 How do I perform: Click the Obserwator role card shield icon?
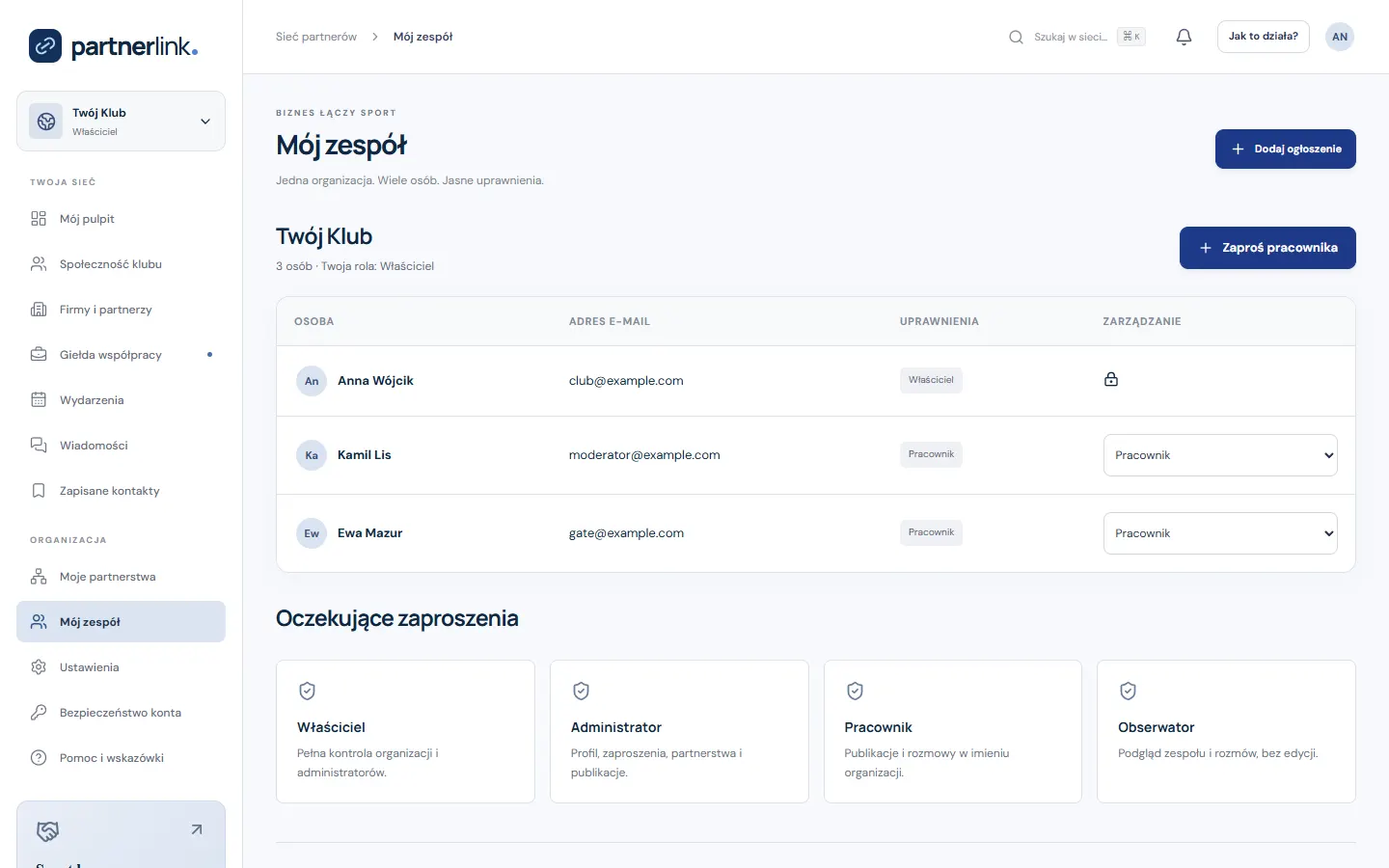tap(1128, 691)
